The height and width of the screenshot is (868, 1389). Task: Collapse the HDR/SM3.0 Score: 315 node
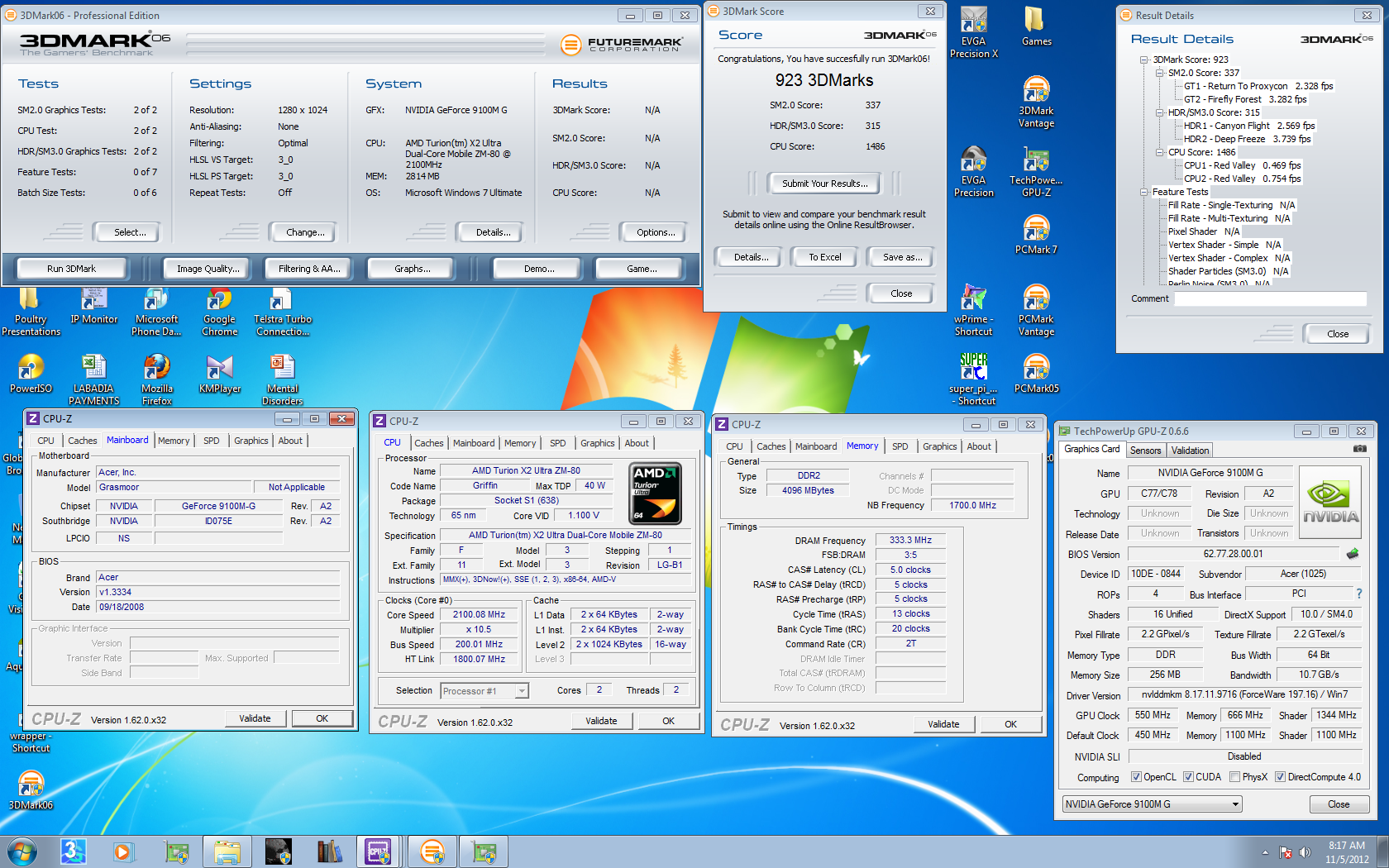click(x=1160, y=112)
